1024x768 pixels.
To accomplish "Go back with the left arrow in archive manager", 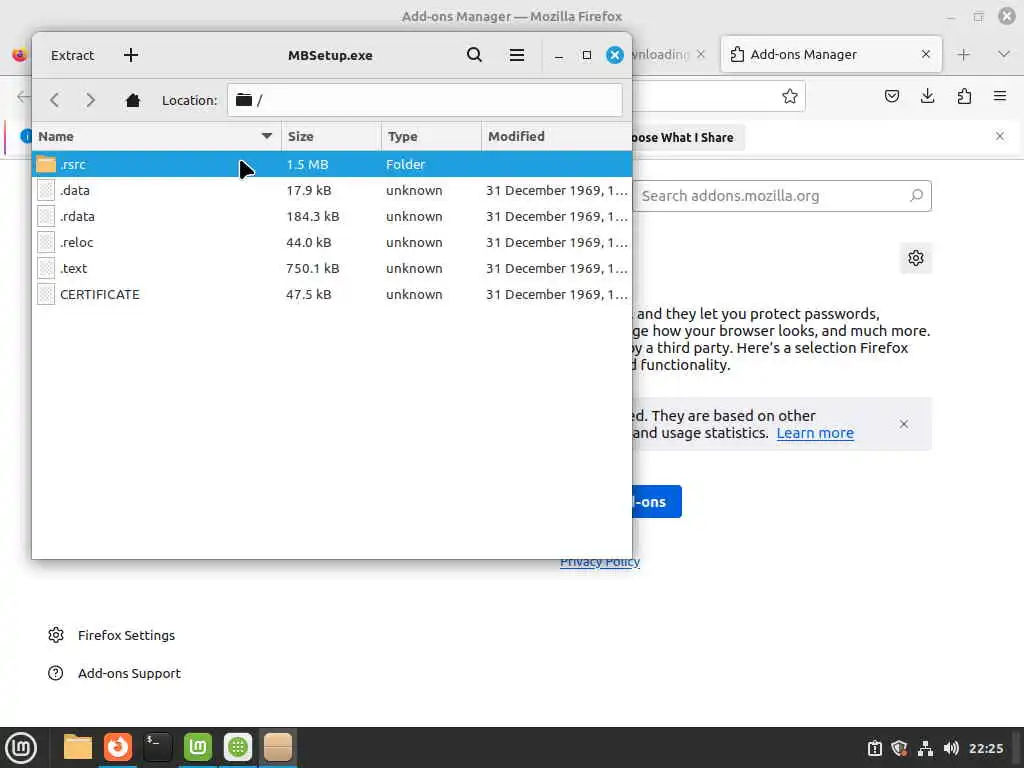I will pos(55,100).
